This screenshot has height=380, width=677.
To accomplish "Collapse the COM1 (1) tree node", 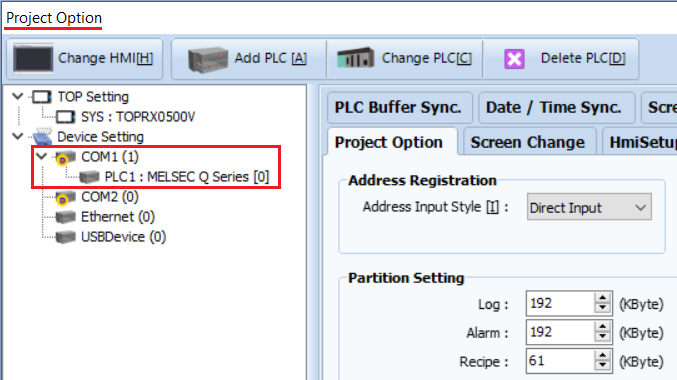I will [41, 156].
